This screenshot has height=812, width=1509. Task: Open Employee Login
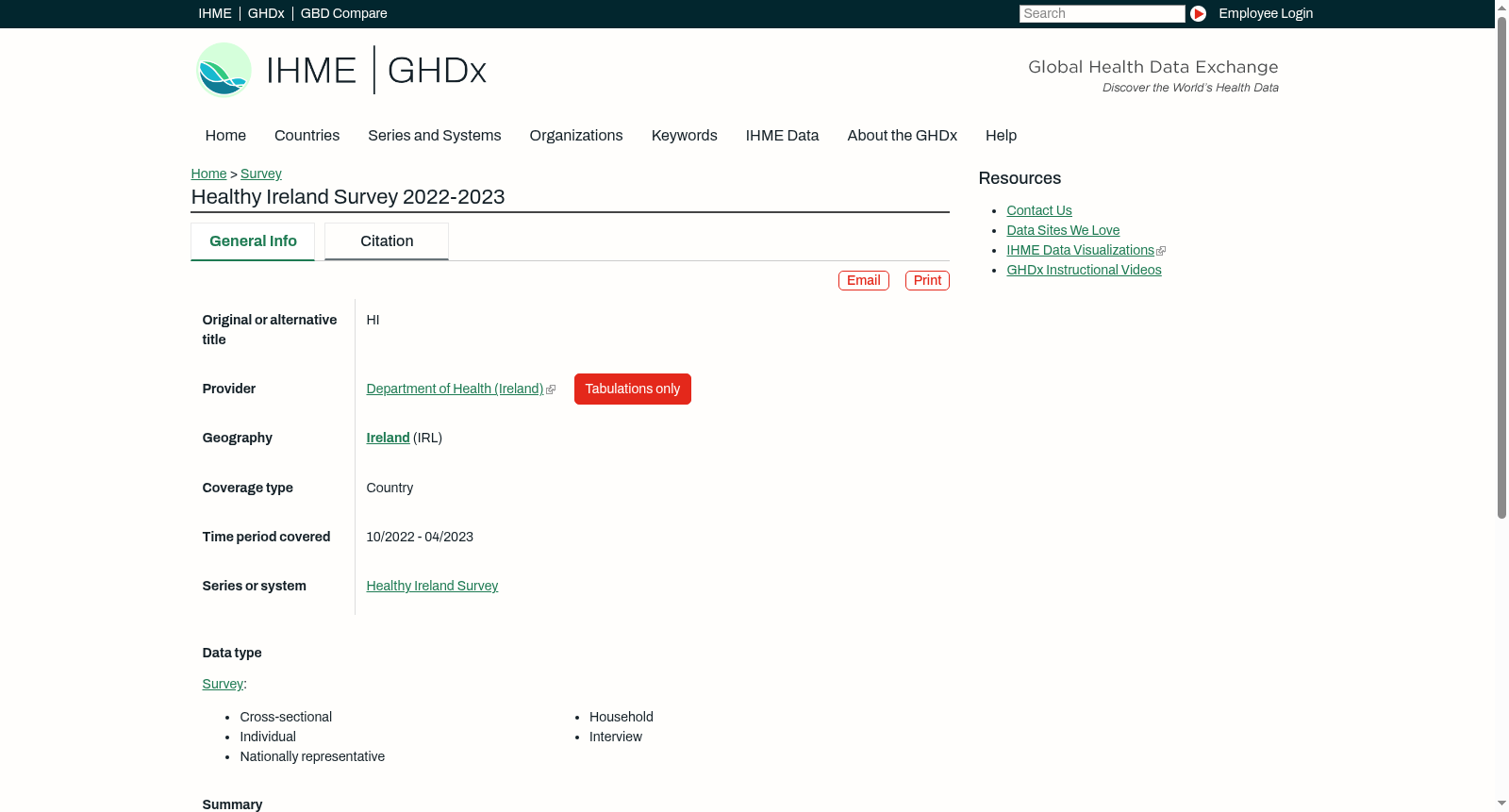[x=1266, y=13]
